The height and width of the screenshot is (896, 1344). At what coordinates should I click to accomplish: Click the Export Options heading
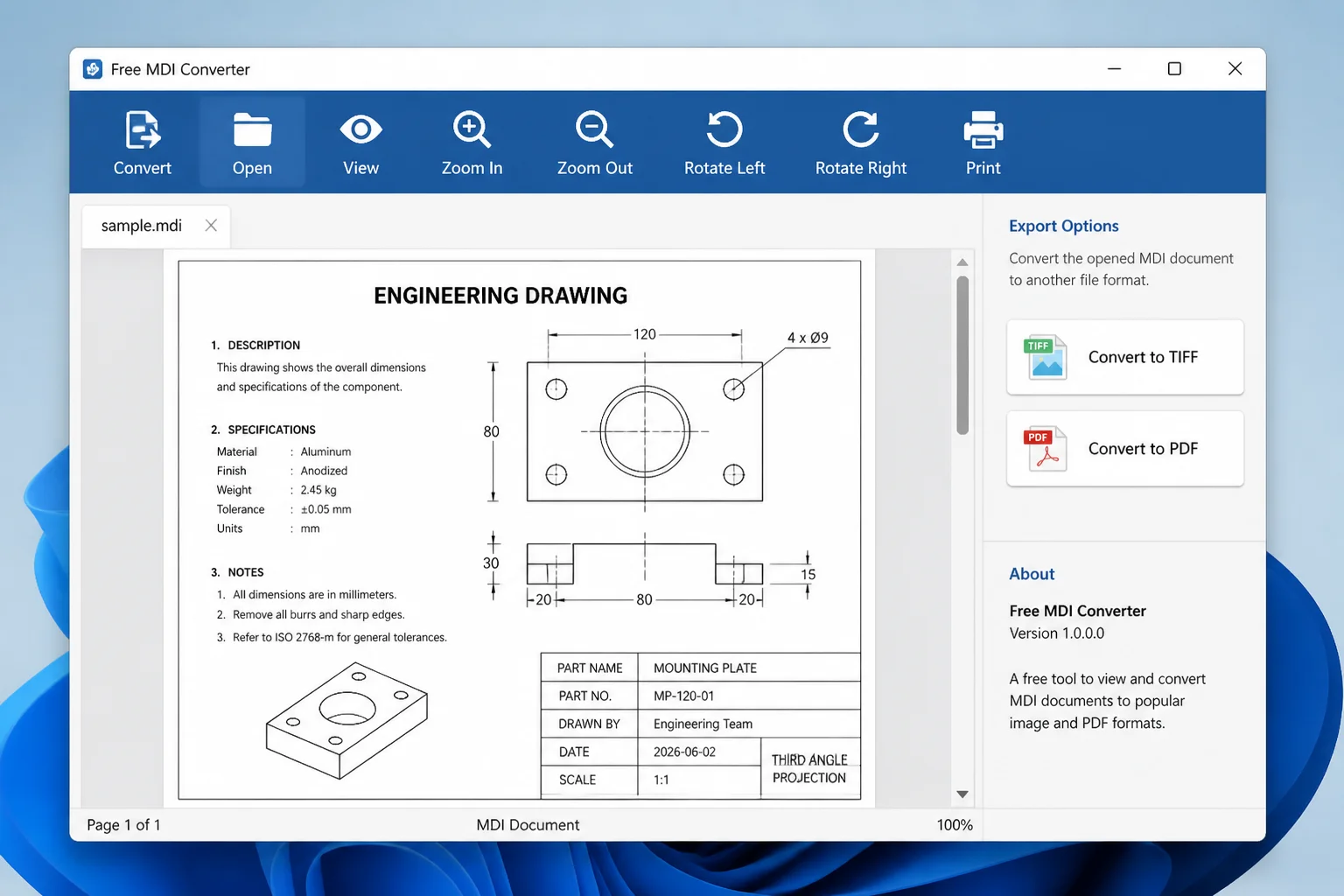pyautogui.click(x=1064, y=226)
